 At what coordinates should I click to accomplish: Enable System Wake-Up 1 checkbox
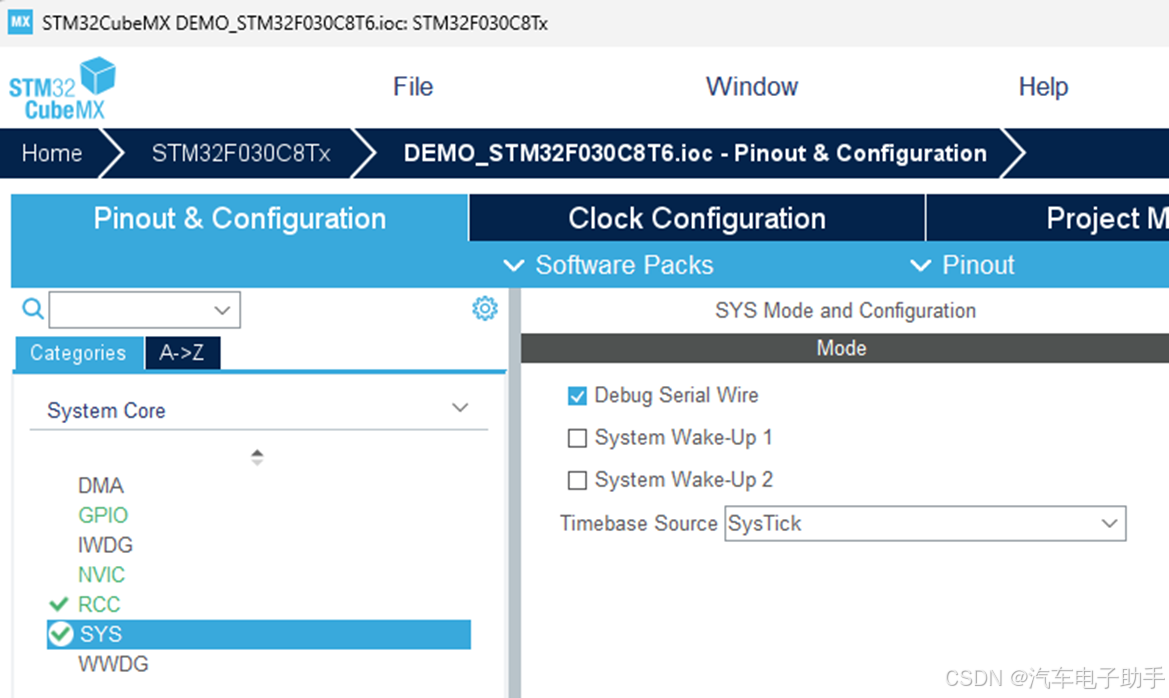click(577, 438)
